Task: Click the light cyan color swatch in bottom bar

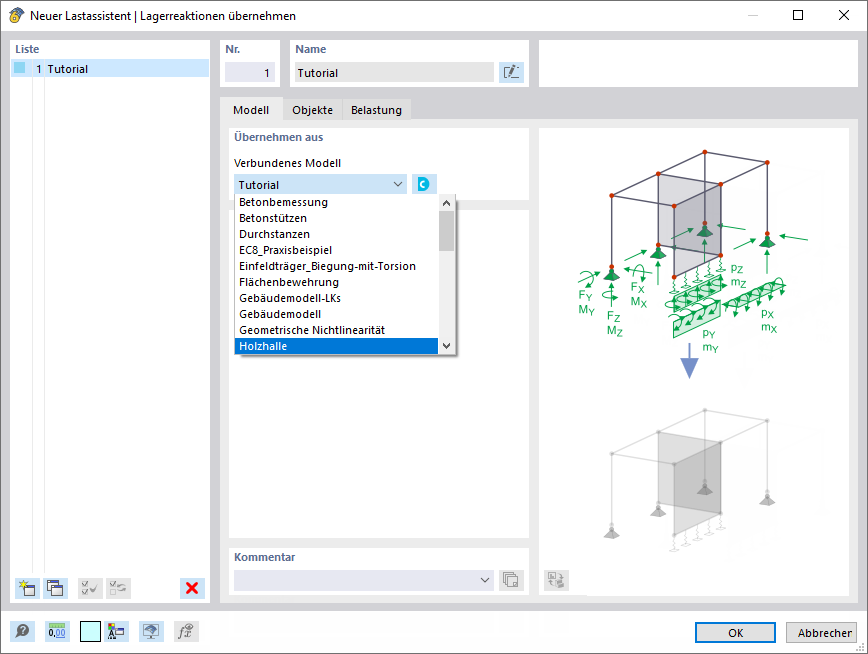Action: tap(90, 631)
